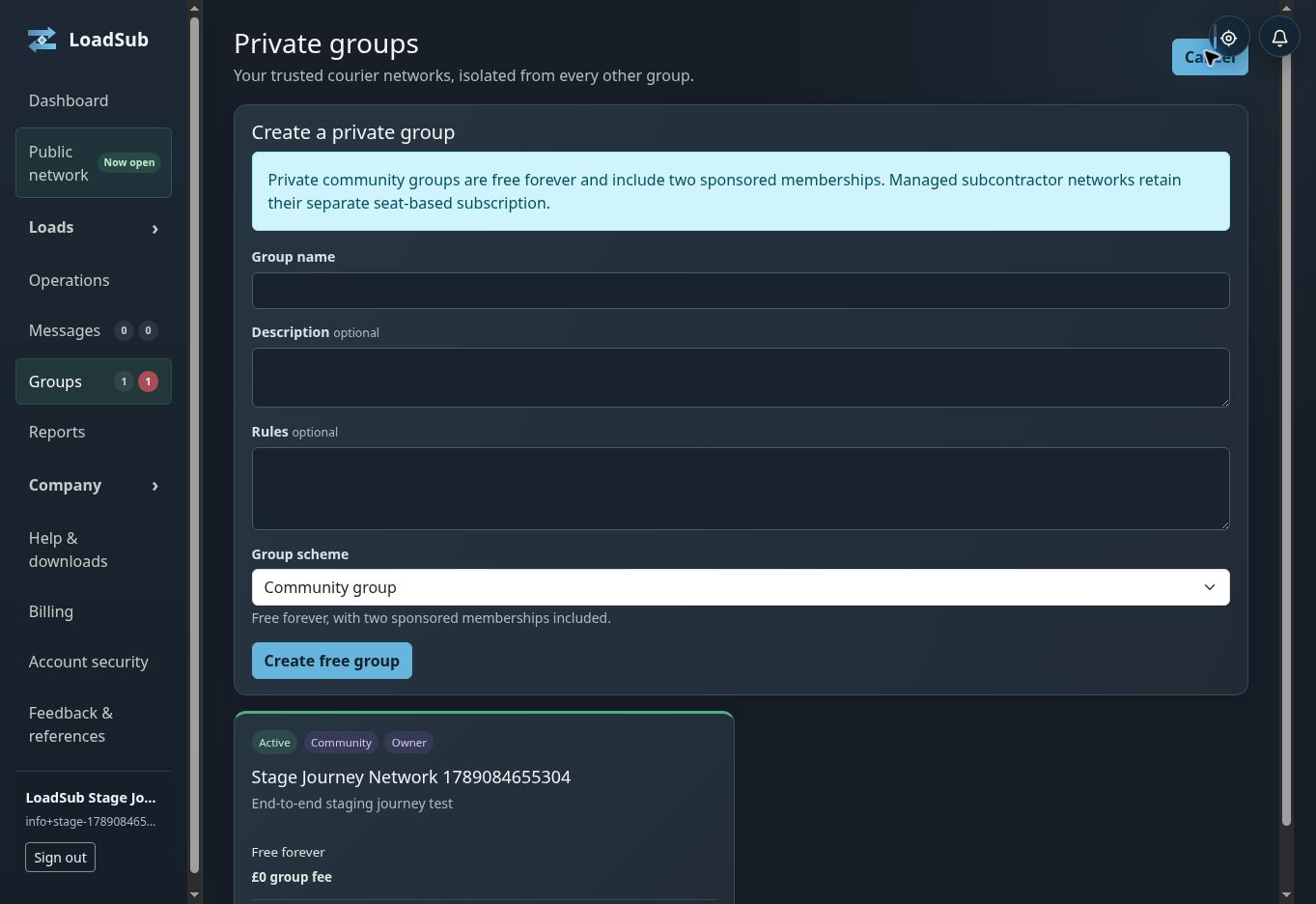Focus the Group name field

tap(741, 291)
